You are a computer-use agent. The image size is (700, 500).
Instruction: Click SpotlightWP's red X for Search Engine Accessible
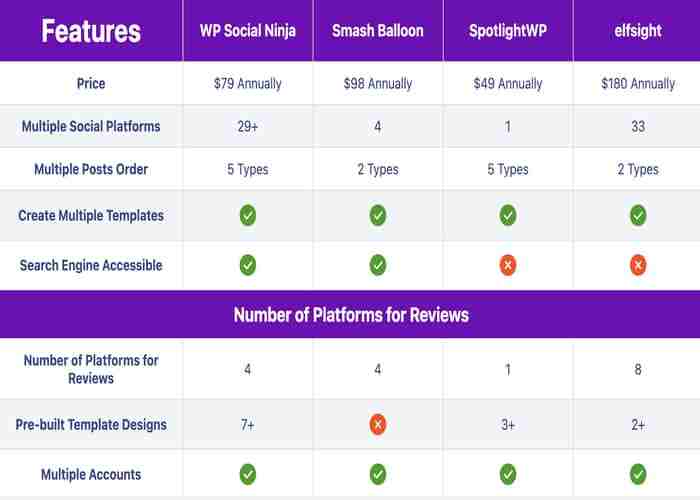(508, 265)
